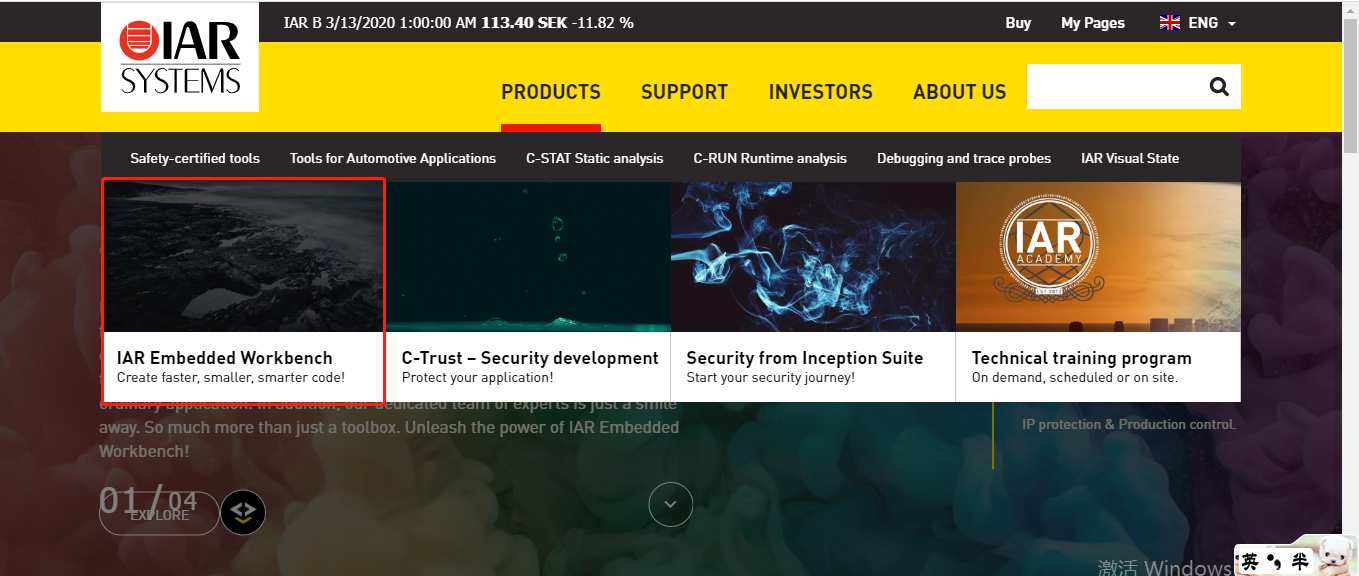Open Debugging and trace probes
The width and height of the screenshot is (1359, 576).
pos(964,158)
